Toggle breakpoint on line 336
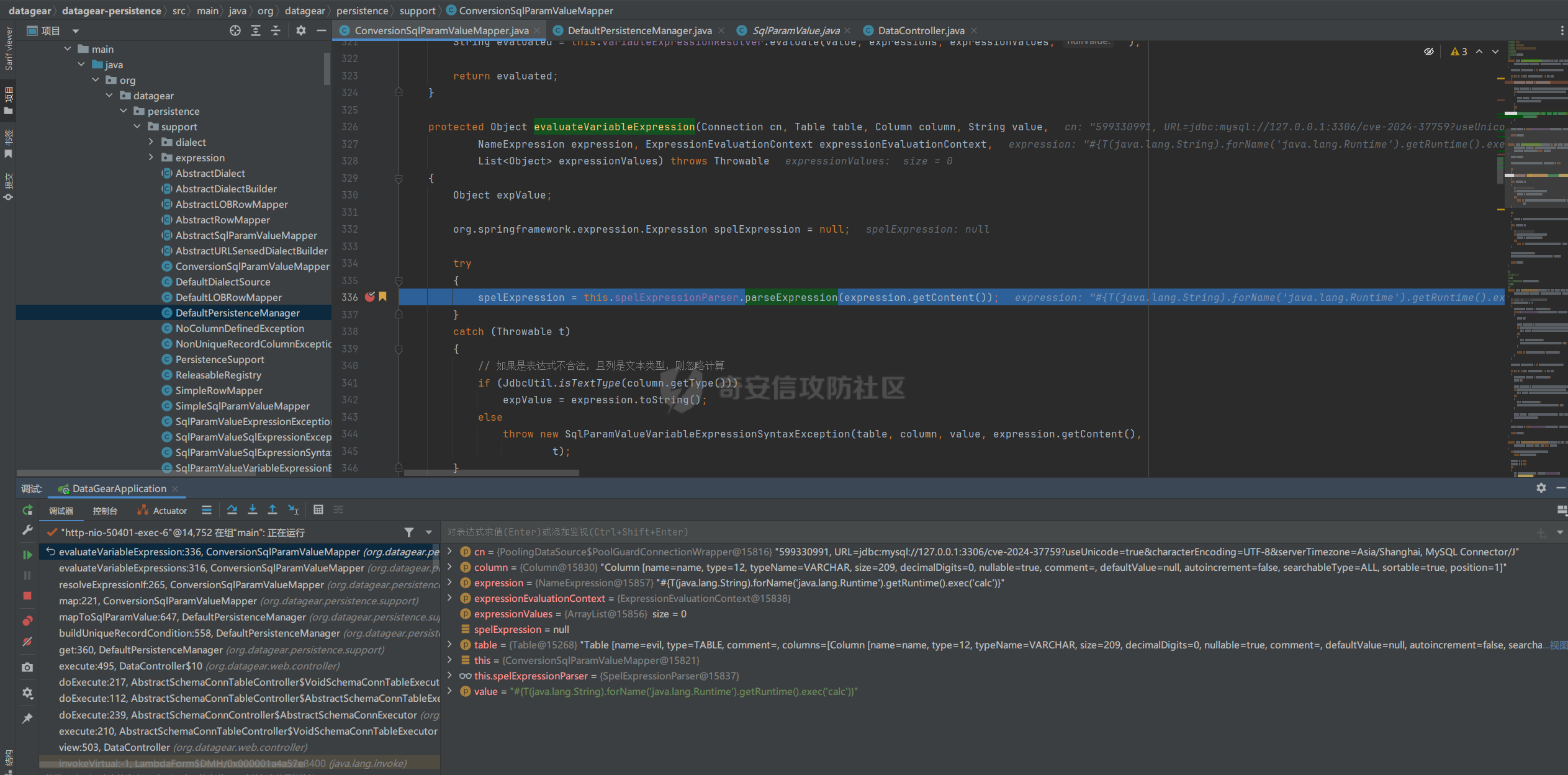This screenshot has width=1568, height=775. coord(370,297)
